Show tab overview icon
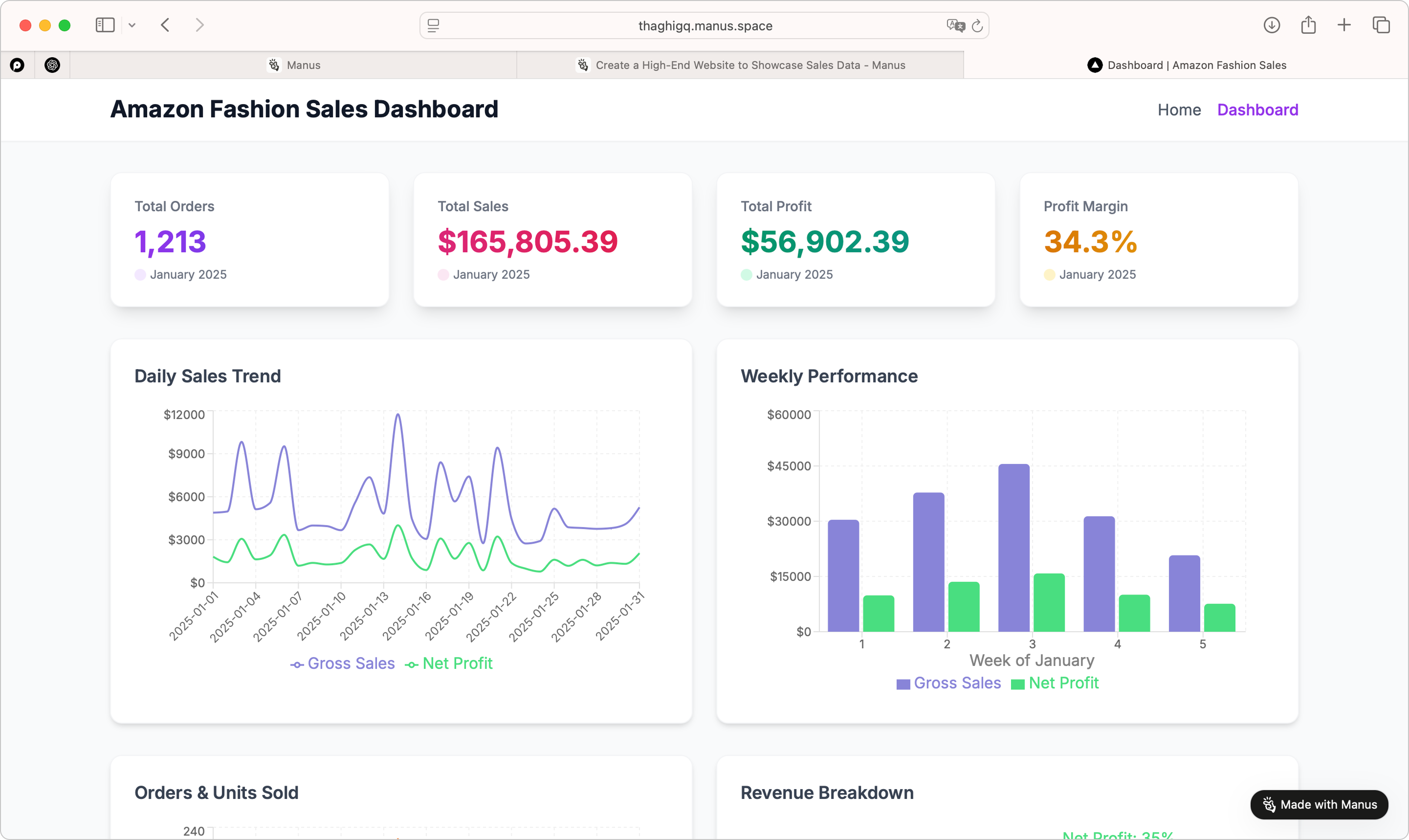Viewport: 1409px width, 840px height. [1381, 25]
